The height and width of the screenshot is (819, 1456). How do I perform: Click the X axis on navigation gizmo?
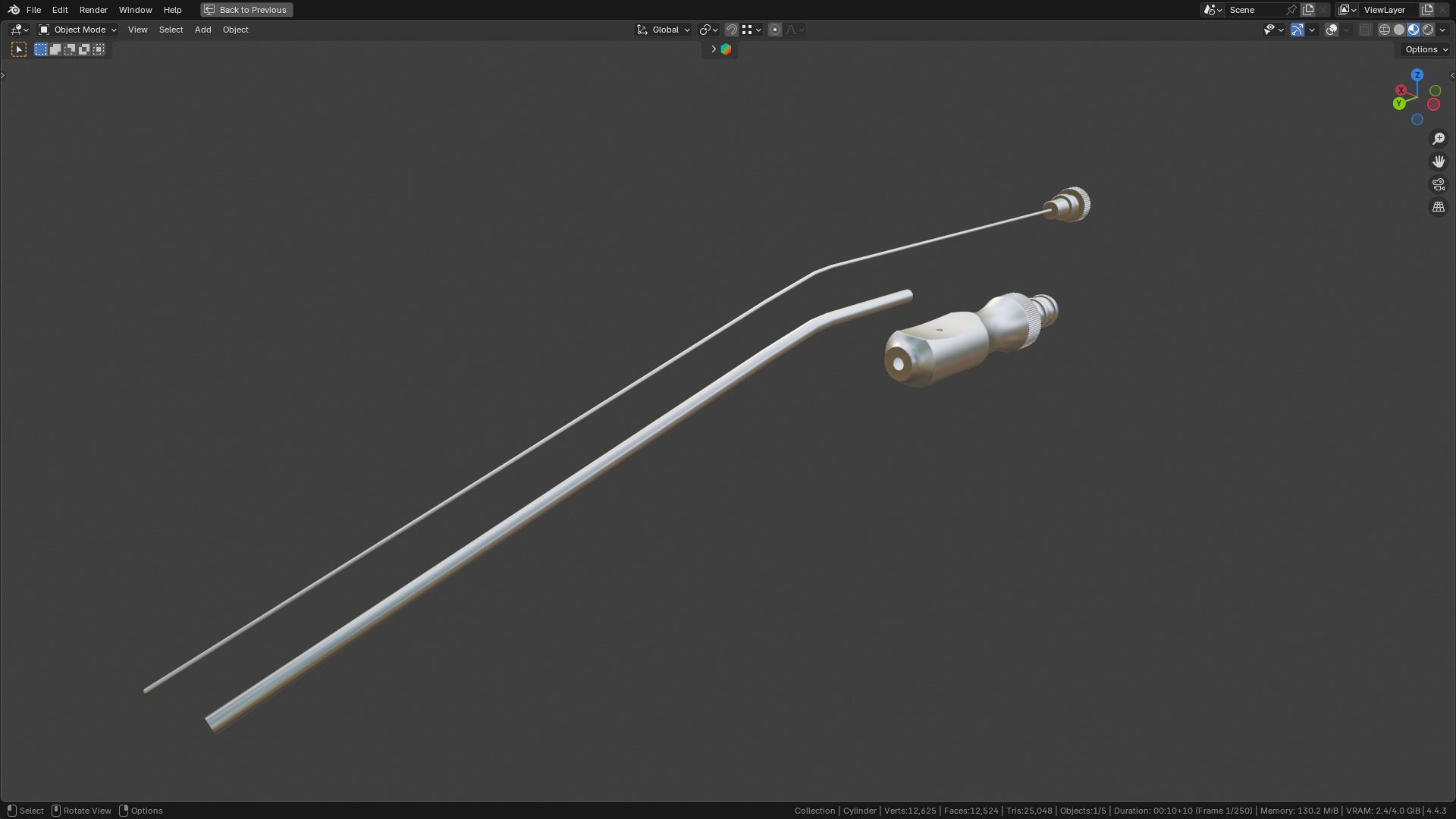pos(1401,90)
